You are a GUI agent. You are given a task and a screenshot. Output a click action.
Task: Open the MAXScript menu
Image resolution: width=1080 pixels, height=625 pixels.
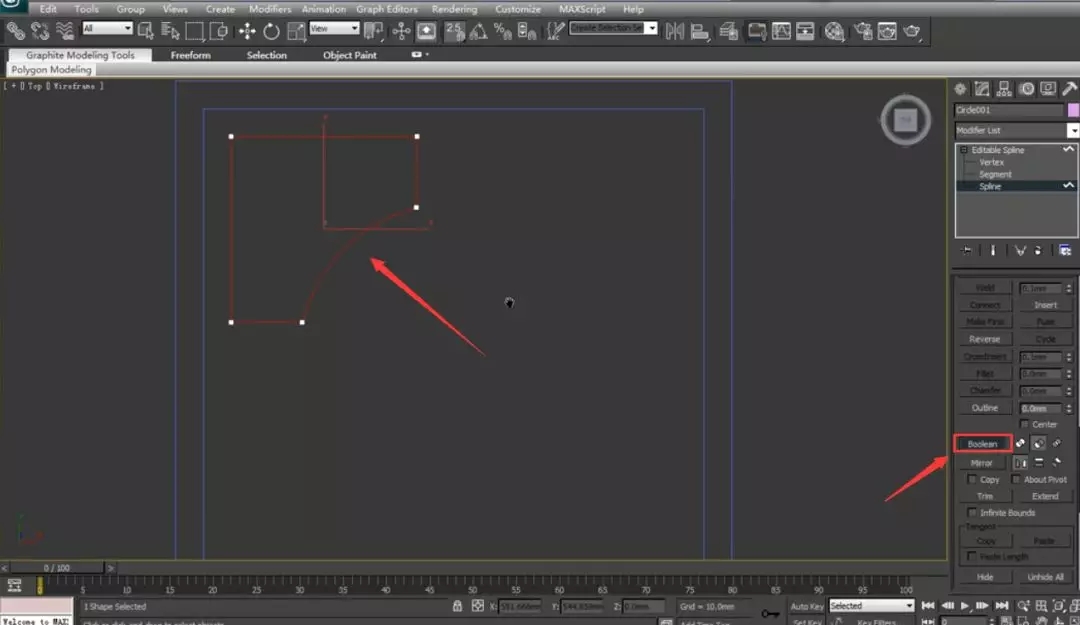(x=582, y=9)
